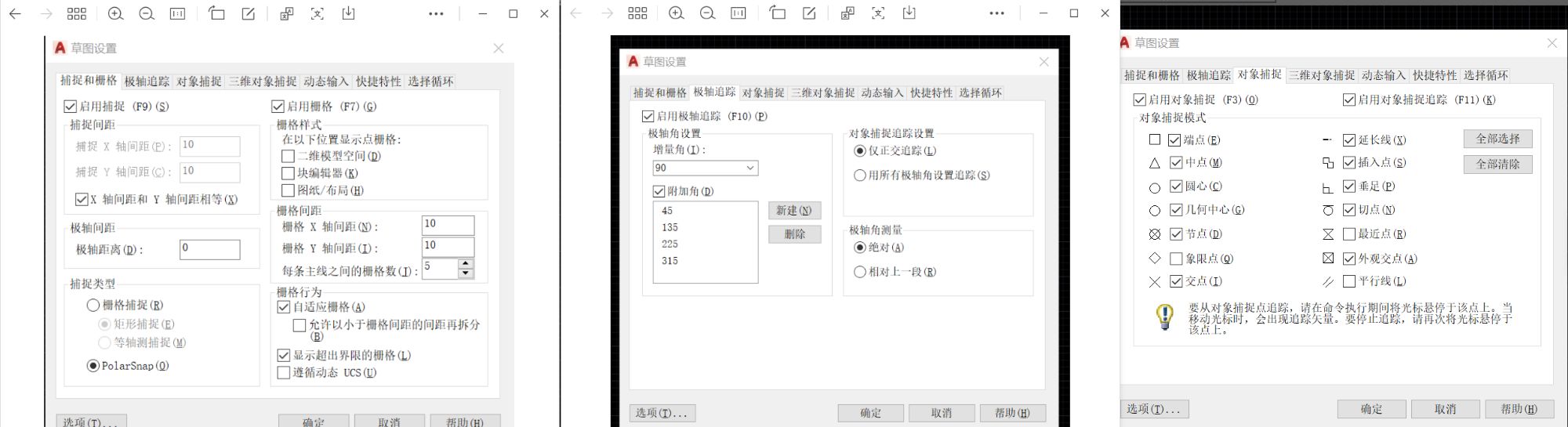Click back arrow in middle image viewer
This screenshot has width=1568, height=427.
pos(576,13)
